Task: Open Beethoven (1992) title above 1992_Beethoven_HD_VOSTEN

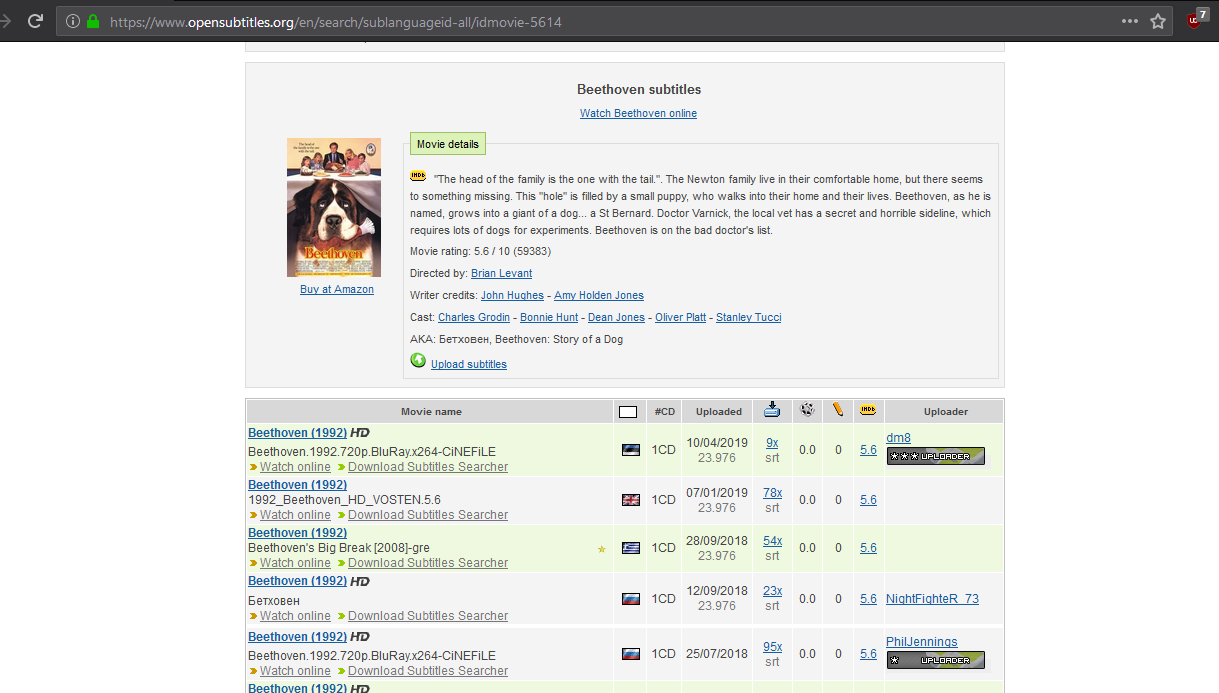Action: pos(297,485)
